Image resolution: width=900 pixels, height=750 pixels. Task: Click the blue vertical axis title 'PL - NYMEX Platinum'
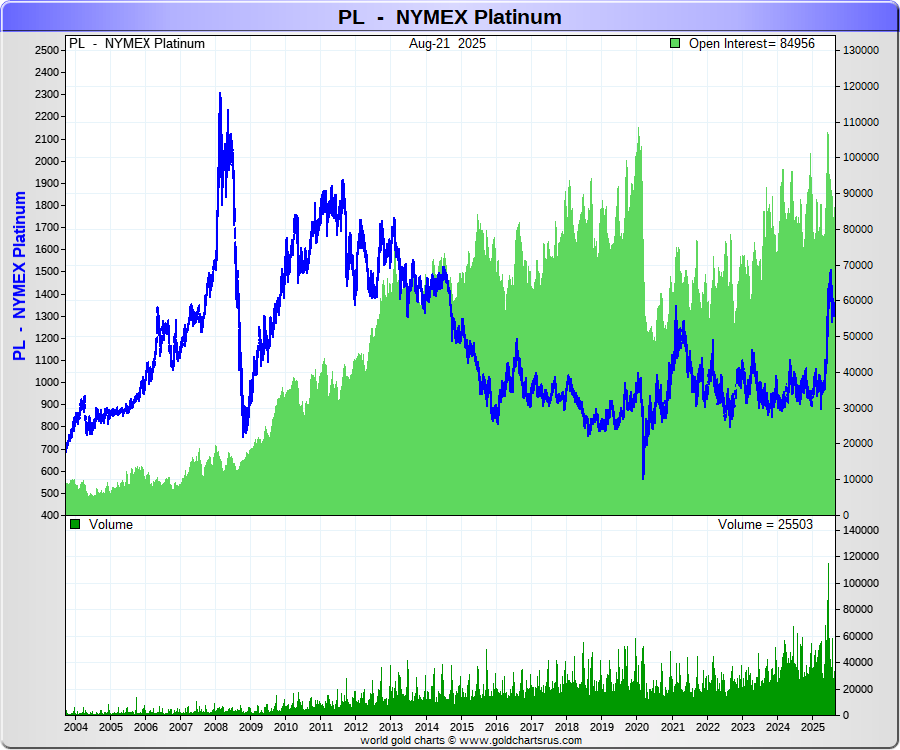click(20, 276)
